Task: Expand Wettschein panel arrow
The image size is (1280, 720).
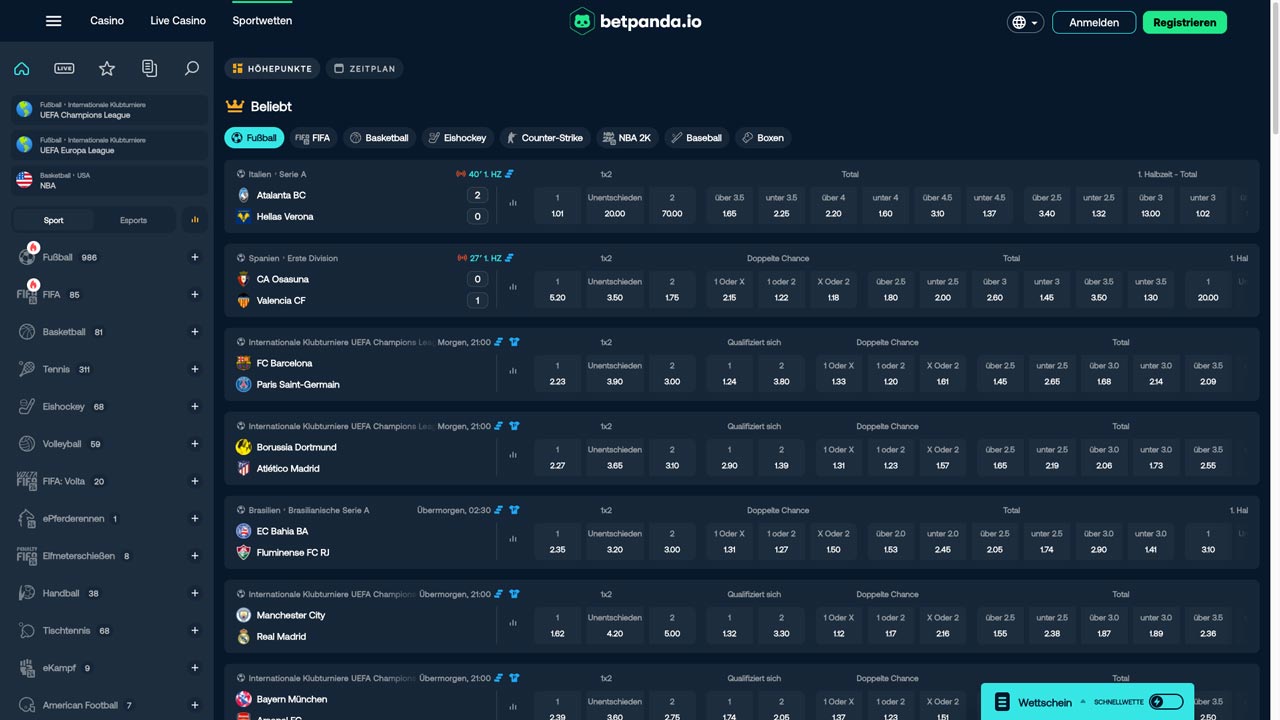Action: 1084,702
